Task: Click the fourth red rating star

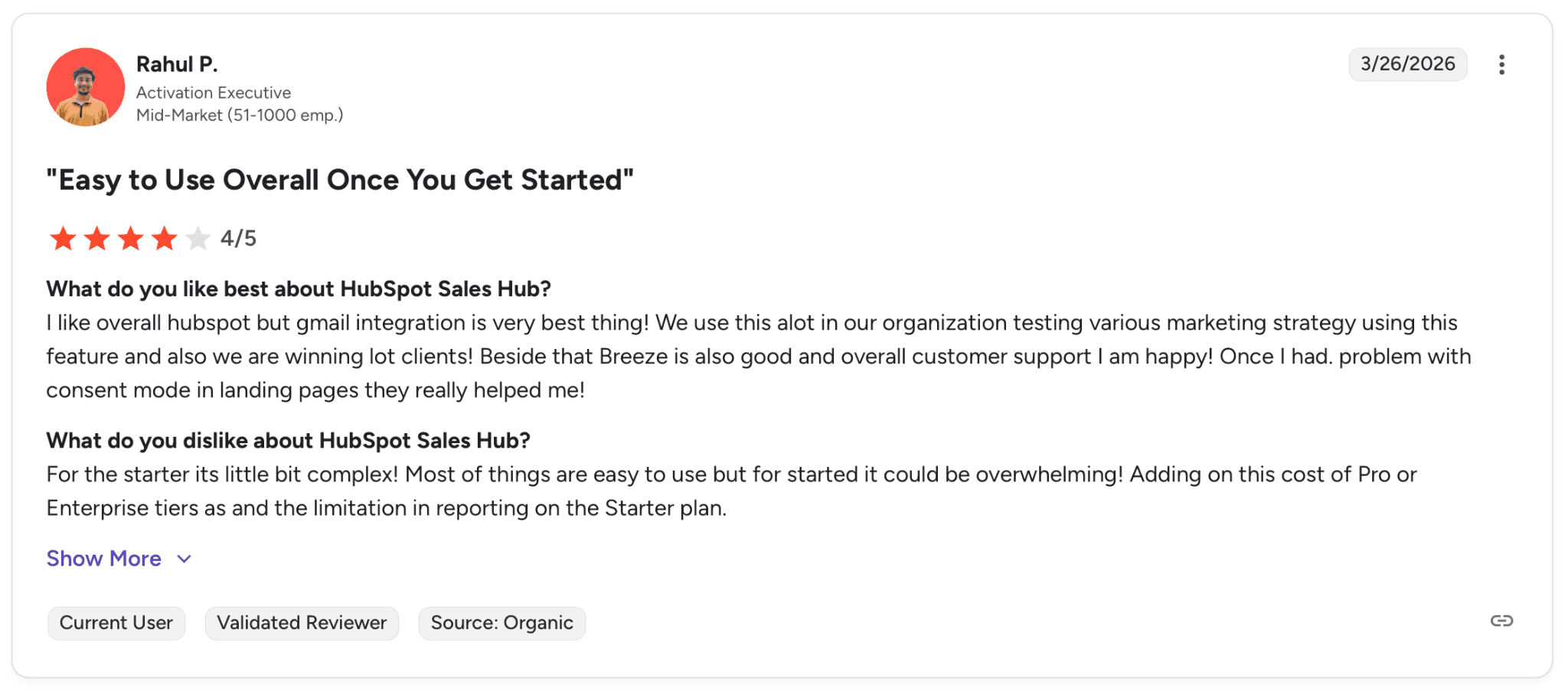Action: point(164,239)
